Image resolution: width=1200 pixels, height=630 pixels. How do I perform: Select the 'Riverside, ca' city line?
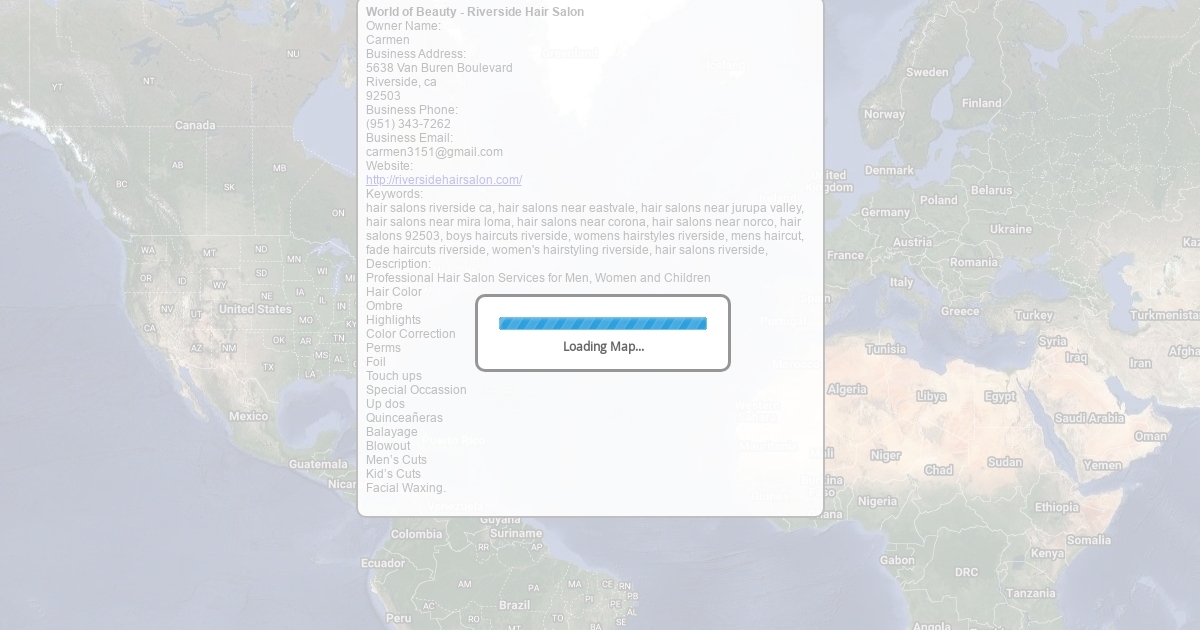coord(401,82)
